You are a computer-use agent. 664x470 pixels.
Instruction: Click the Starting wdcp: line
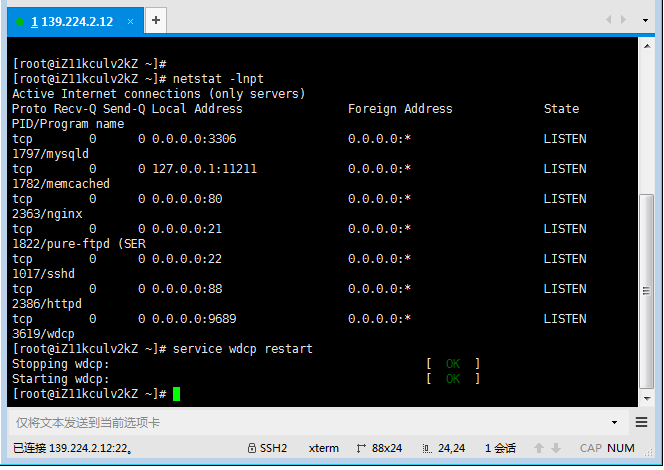click(x=61, y=379)
